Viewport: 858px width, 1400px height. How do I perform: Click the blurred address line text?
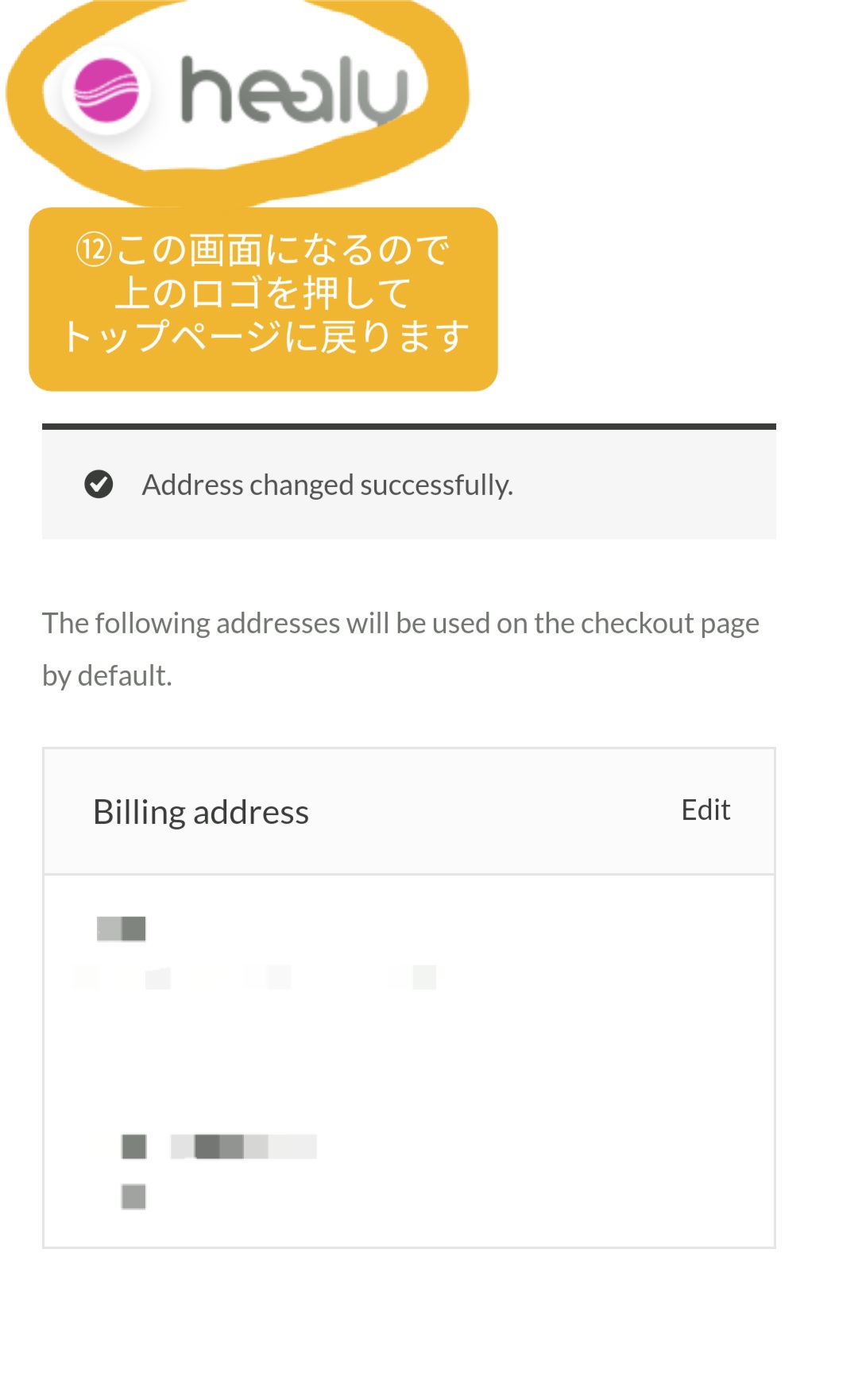click(x=255, y=977)
